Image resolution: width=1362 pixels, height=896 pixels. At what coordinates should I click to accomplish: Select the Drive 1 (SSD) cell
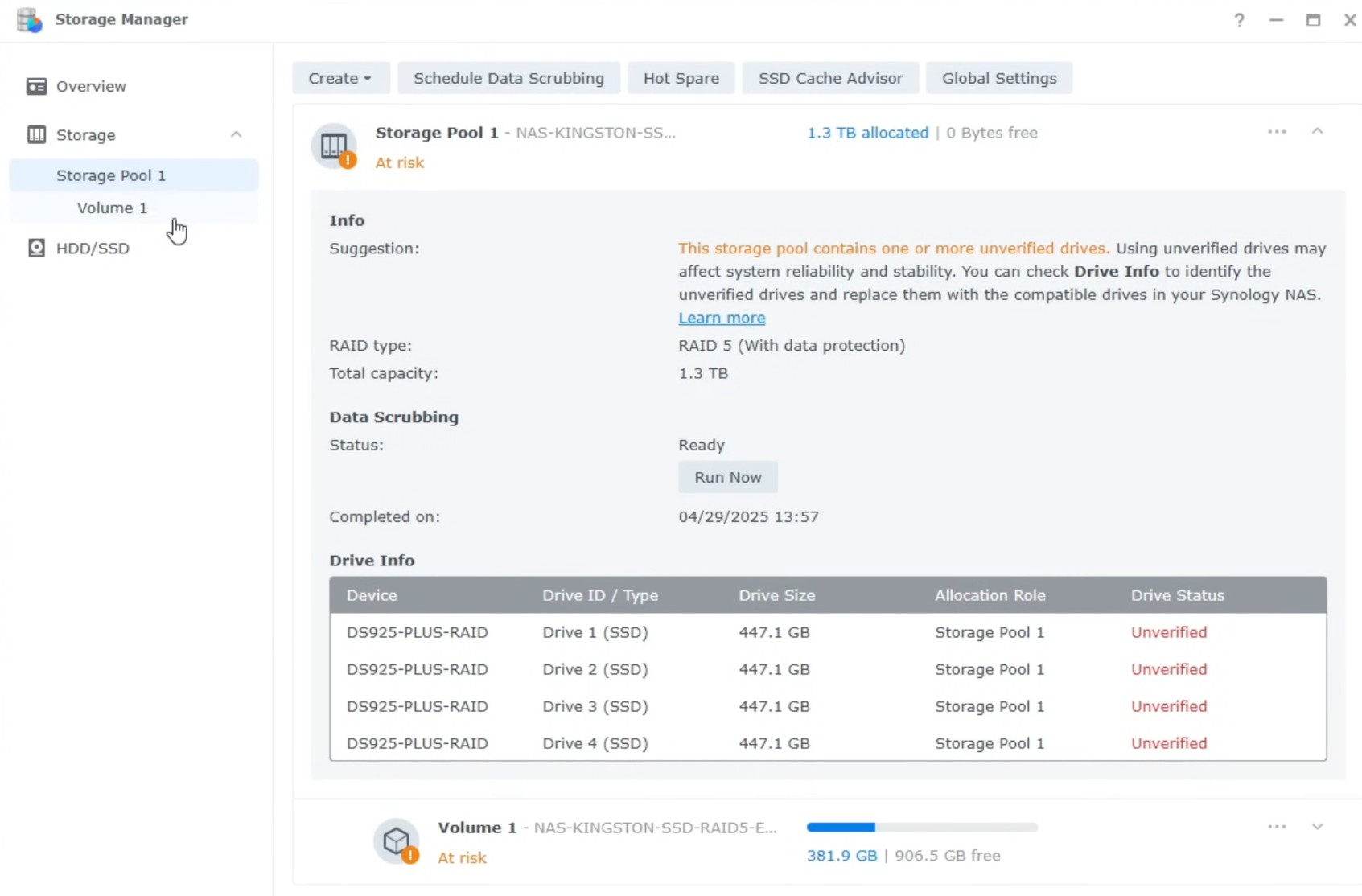(595, 632)
